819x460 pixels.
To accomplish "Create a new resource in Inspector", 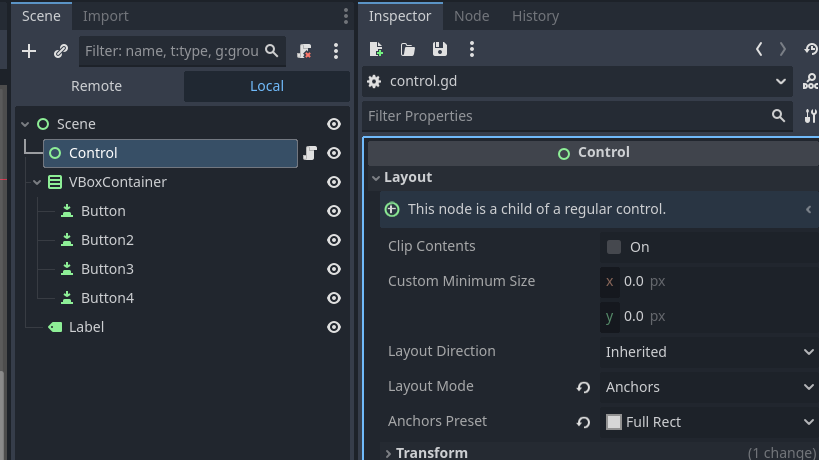I will (376, 49).
